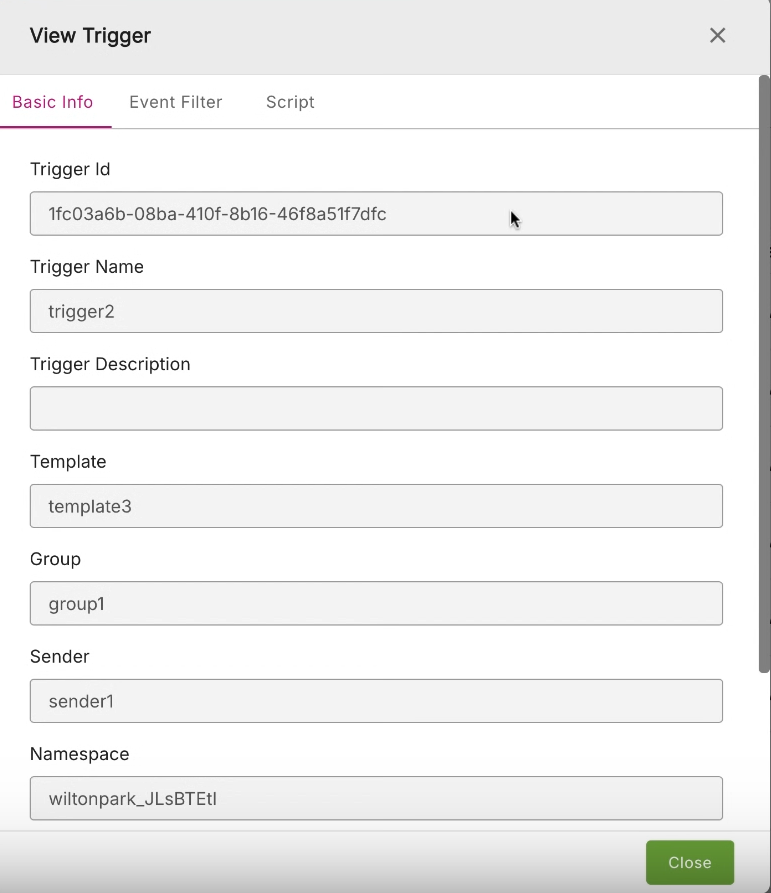Click the Trigger Id label
Screen dimensions: 771x893
pyautogui.click(x=70, y=170)
